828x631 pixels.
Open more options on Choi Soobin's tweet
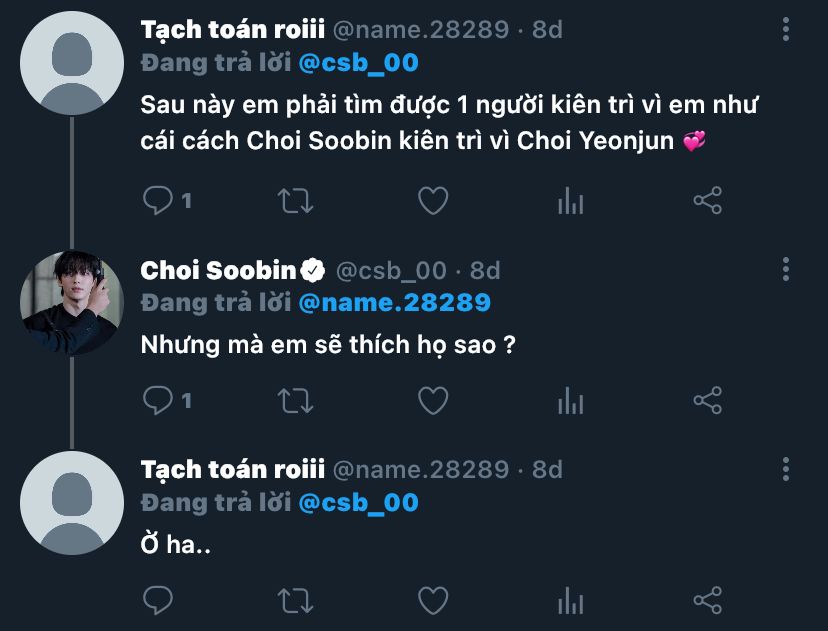coord(786,268)
